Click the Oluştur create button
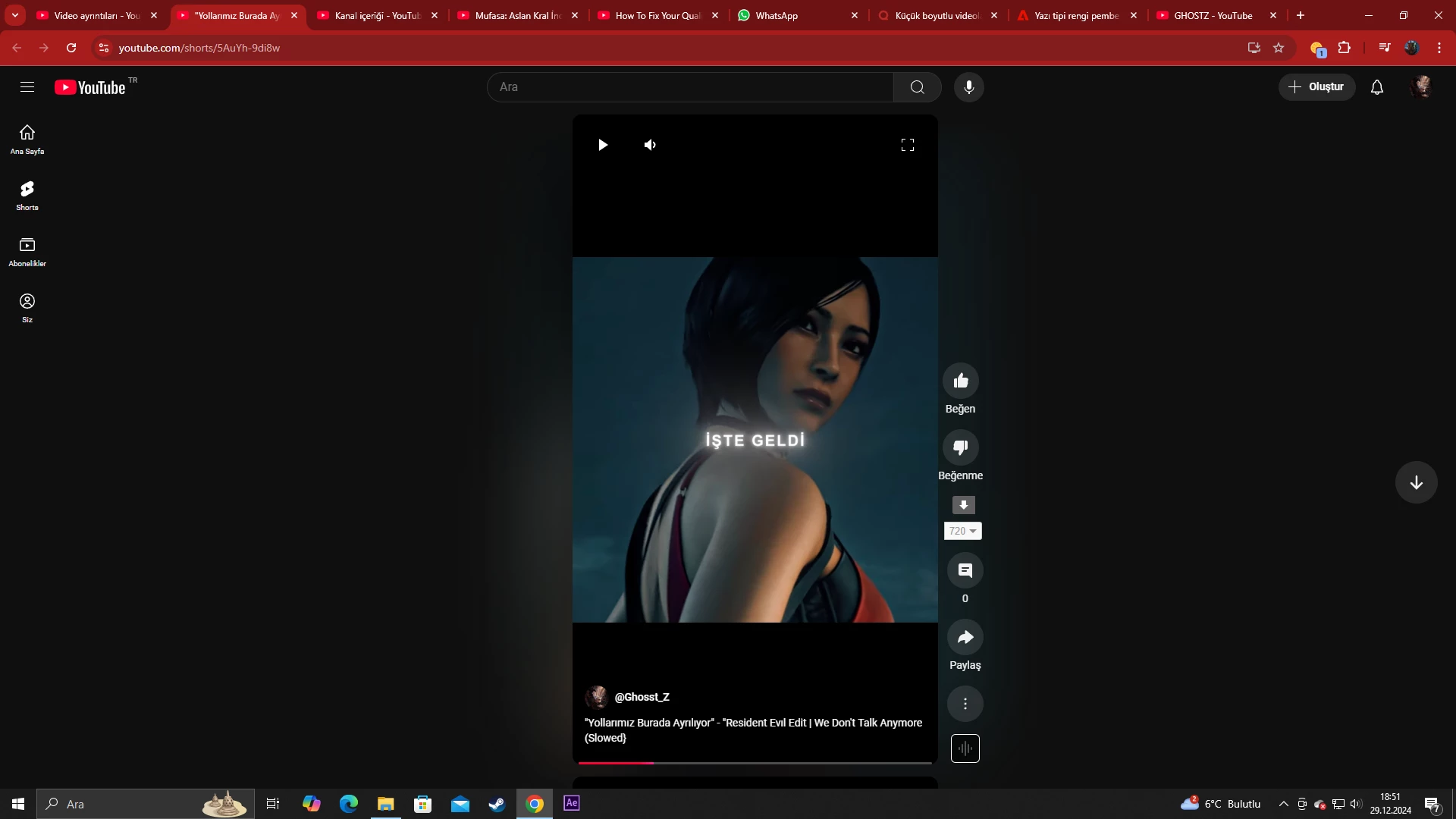 [1316, 87]
